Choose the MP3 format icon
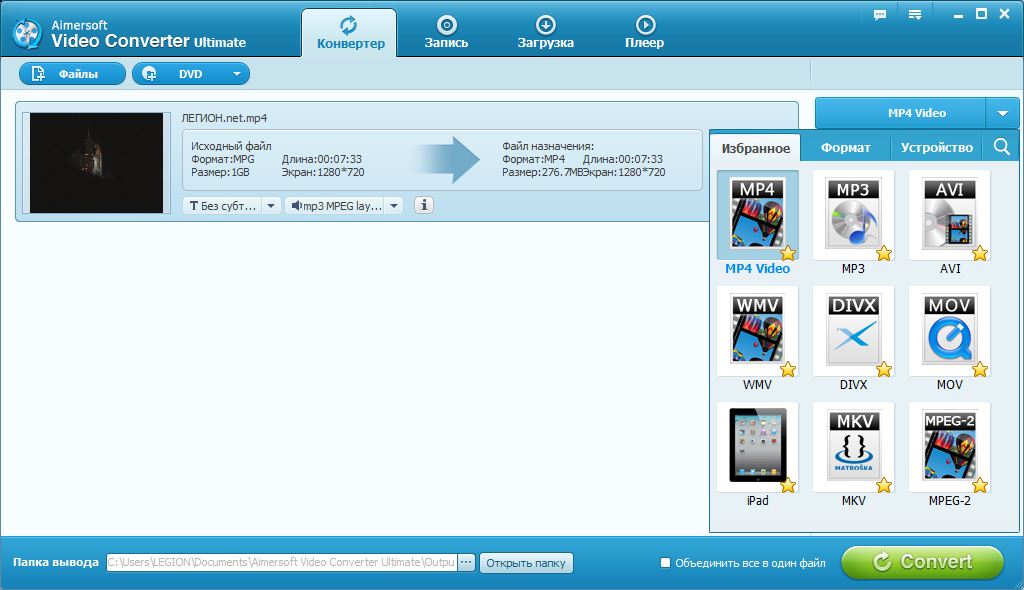This screenshot has width=1024, height=590. click(x=853, y=214)
